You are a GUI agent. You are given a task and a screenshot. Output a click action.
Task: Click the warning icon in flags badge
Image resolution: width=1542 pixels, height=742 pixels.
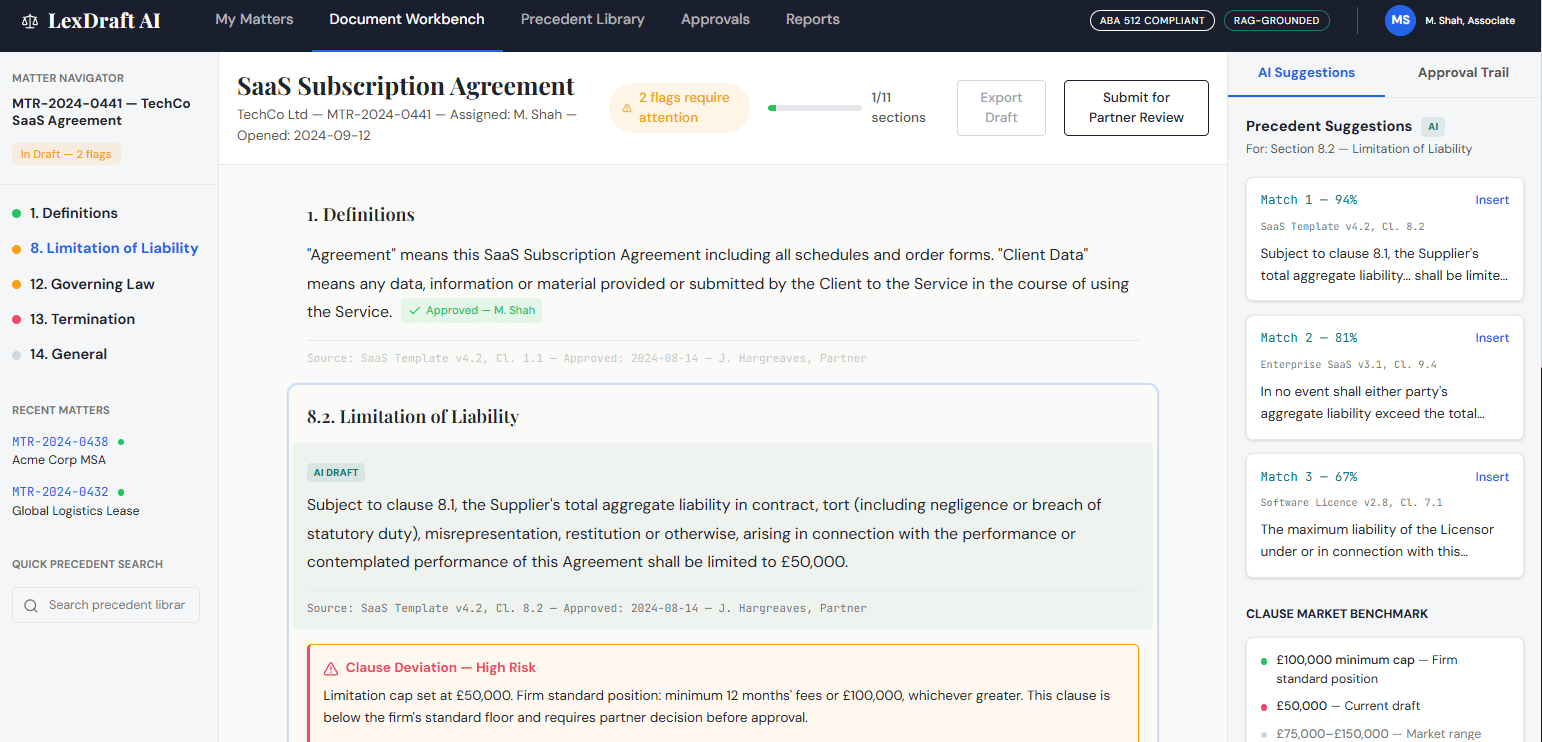(x=627, y=108)
